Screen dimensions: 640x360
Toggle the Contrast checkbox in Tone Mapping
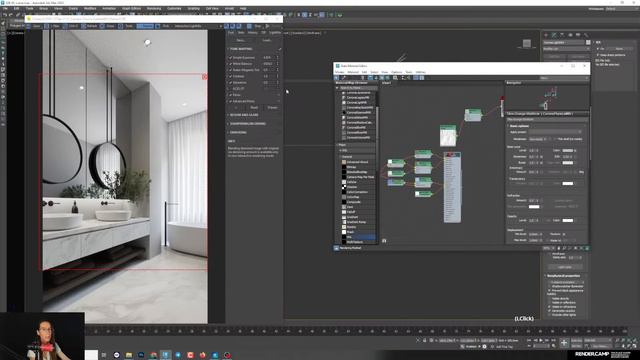click(x=231, y=76)
